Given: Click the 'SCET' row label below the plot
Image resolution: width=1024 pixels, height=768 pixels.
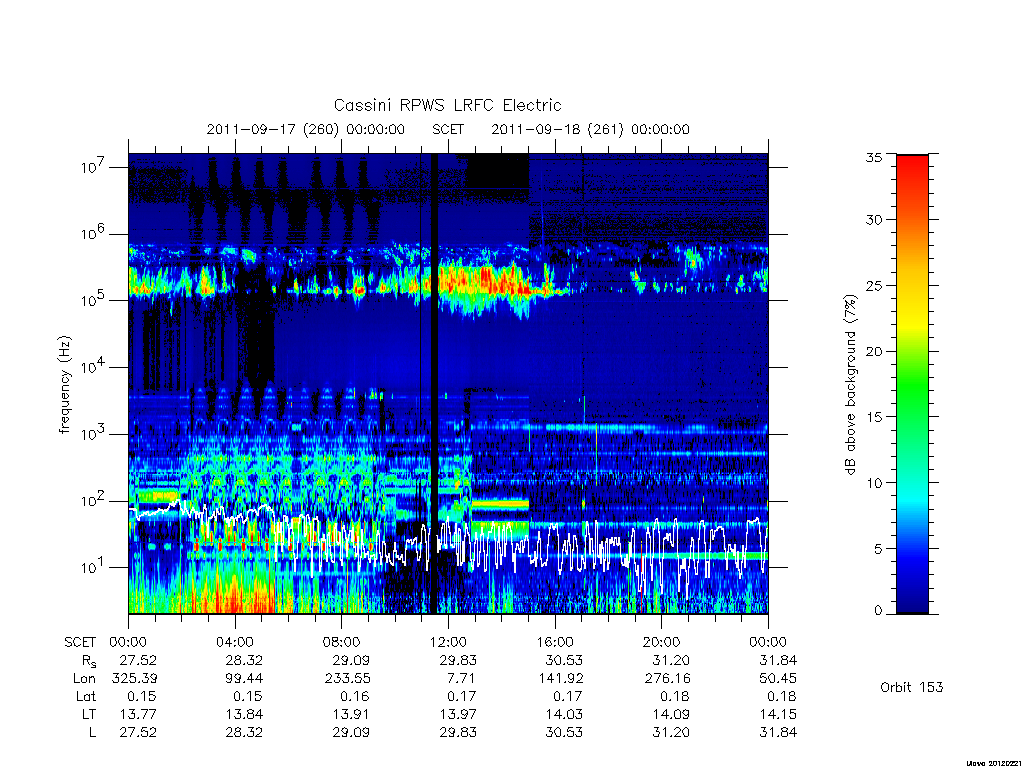Looking at the screenshot, I should tap(80, 642).
